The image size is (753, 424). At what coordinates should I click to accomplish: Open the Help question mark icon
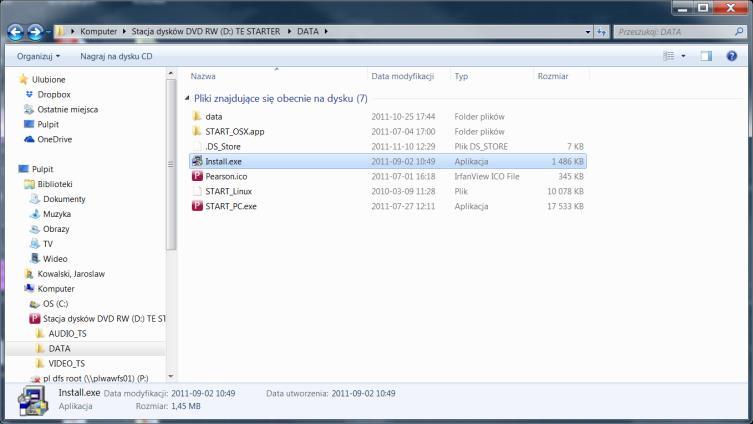[731, 56]
